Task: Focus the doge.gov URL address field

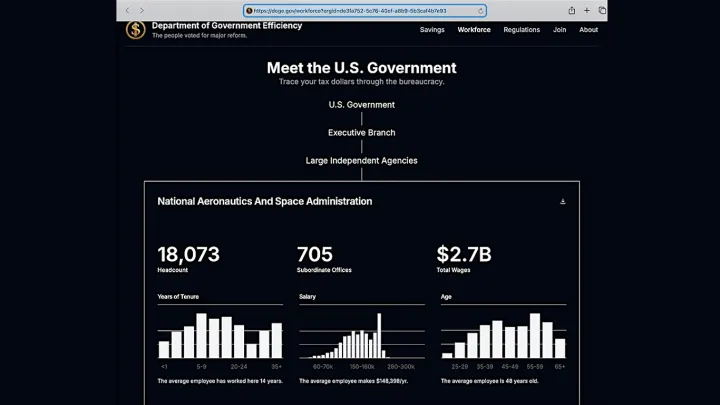Action: tap(365, 11)
